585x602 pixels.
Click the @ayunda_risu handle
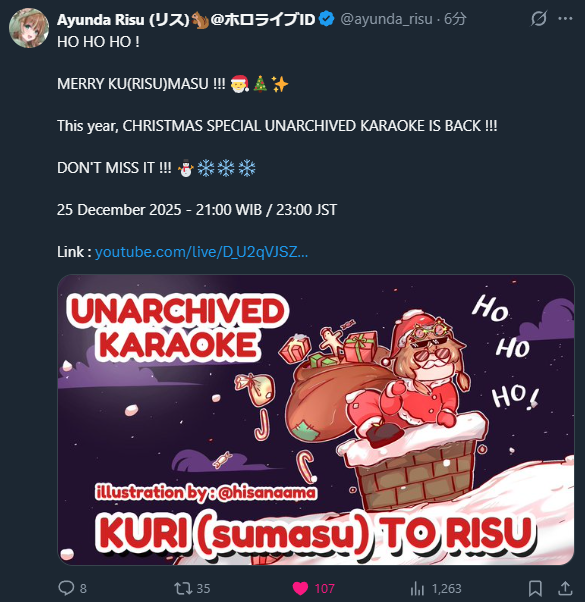coord(386,19)
